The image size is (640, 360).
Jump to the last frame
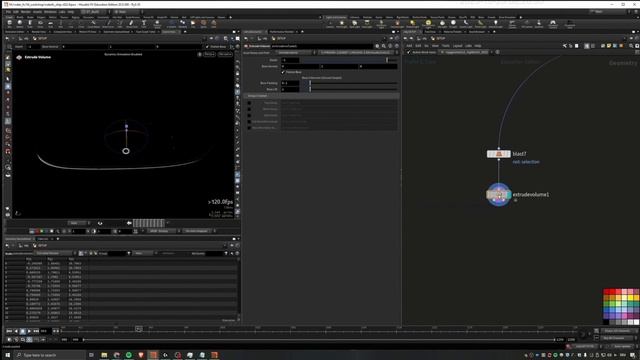tap(36, 331)
